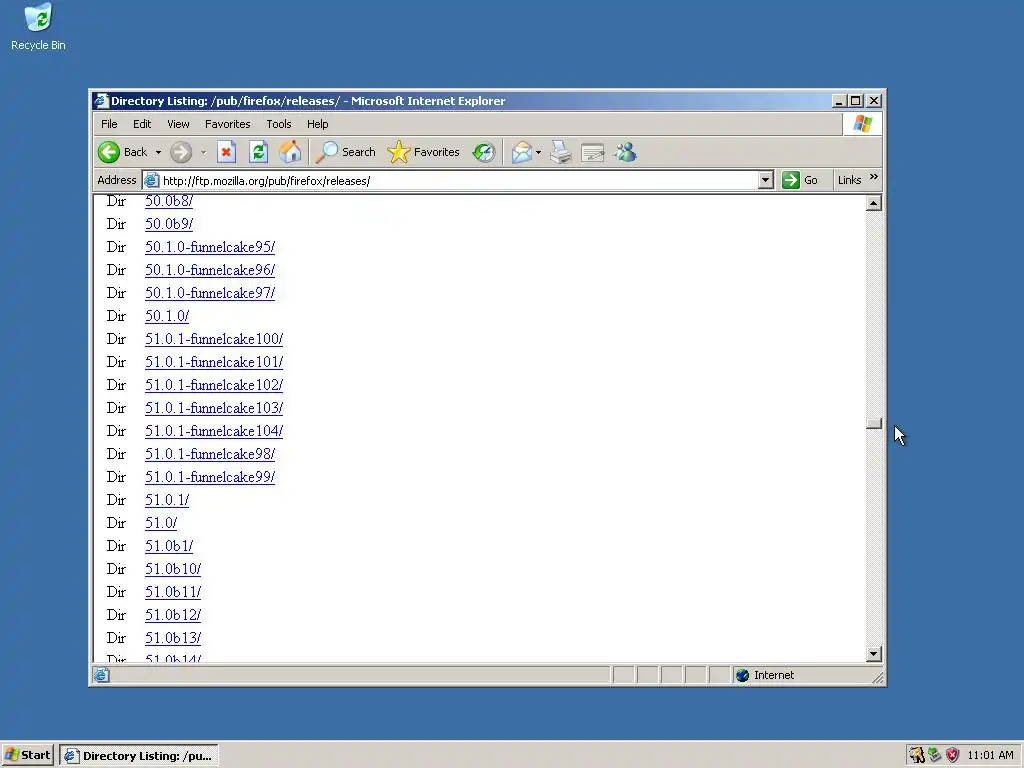This screenshot has width=1024, height=768.
Task: Open the 51.0b11/ directory link
Action: tap(172, 592)
